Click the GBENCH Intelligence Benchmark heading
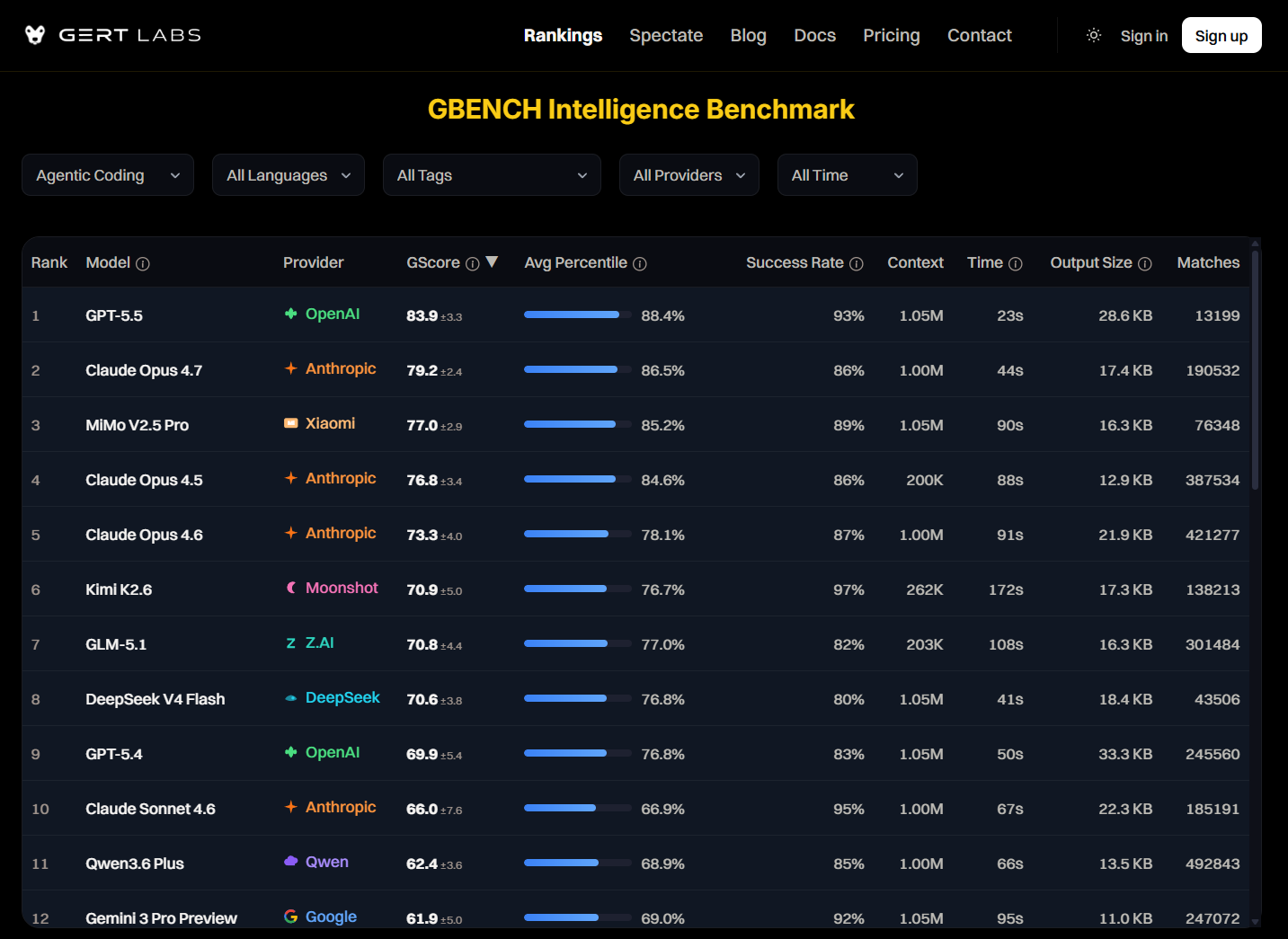Screen dimensions: 1288x939 tap(641, 109)
